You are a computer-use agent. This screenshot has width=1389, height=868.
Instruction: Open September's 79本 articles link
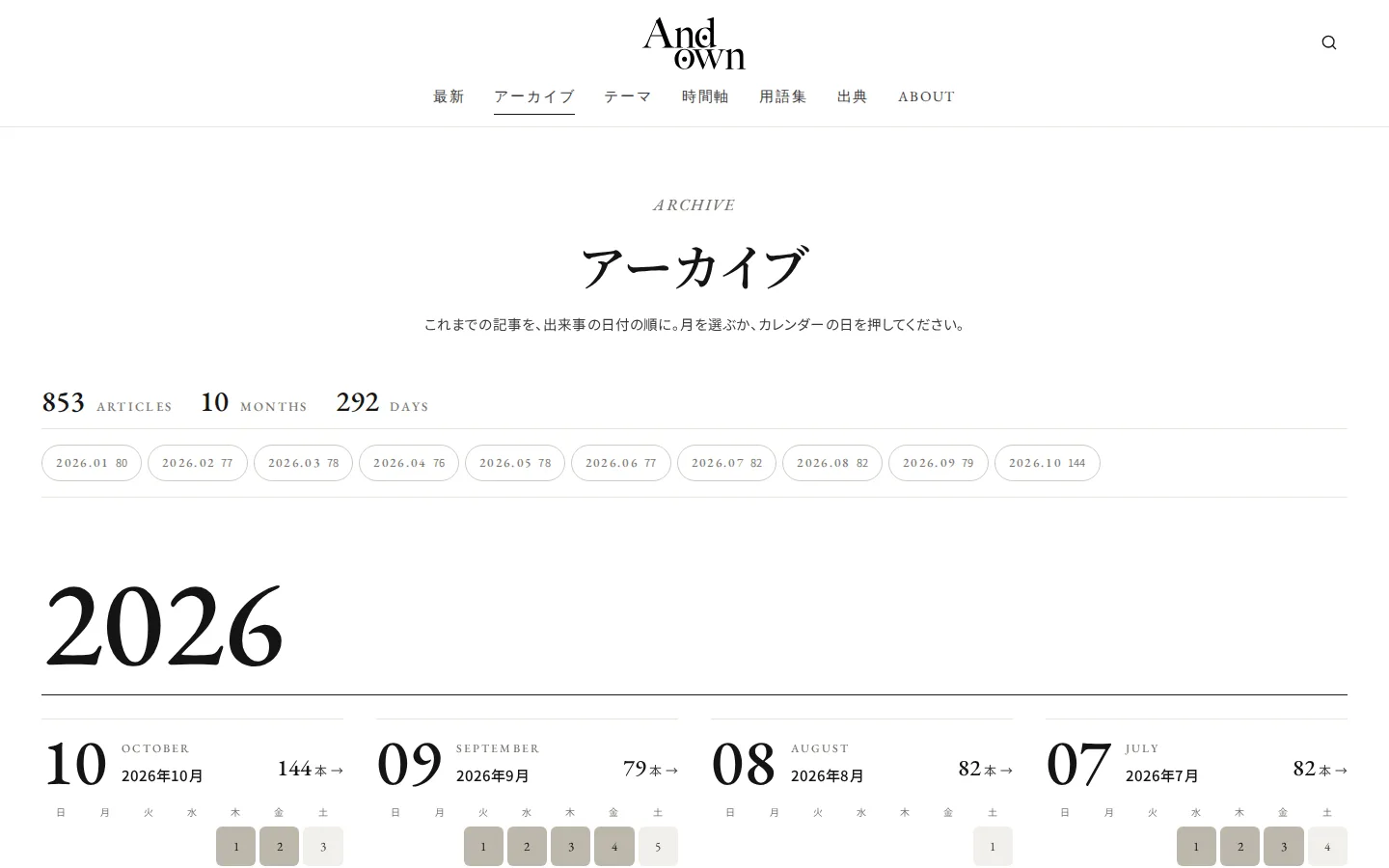coord(651,769)
